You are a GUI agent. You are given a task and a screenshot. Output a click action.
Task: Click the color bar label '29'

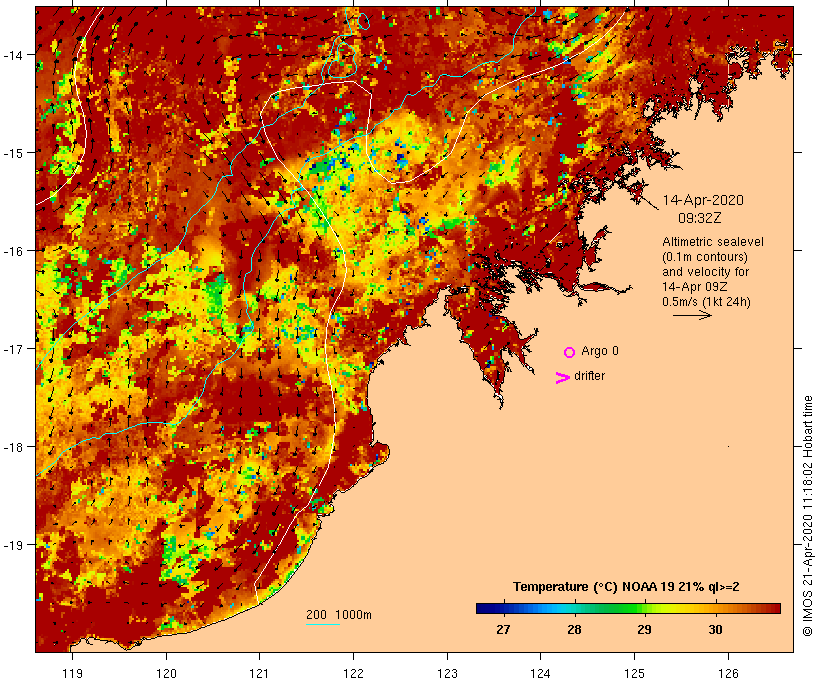(x=644, y=629)
